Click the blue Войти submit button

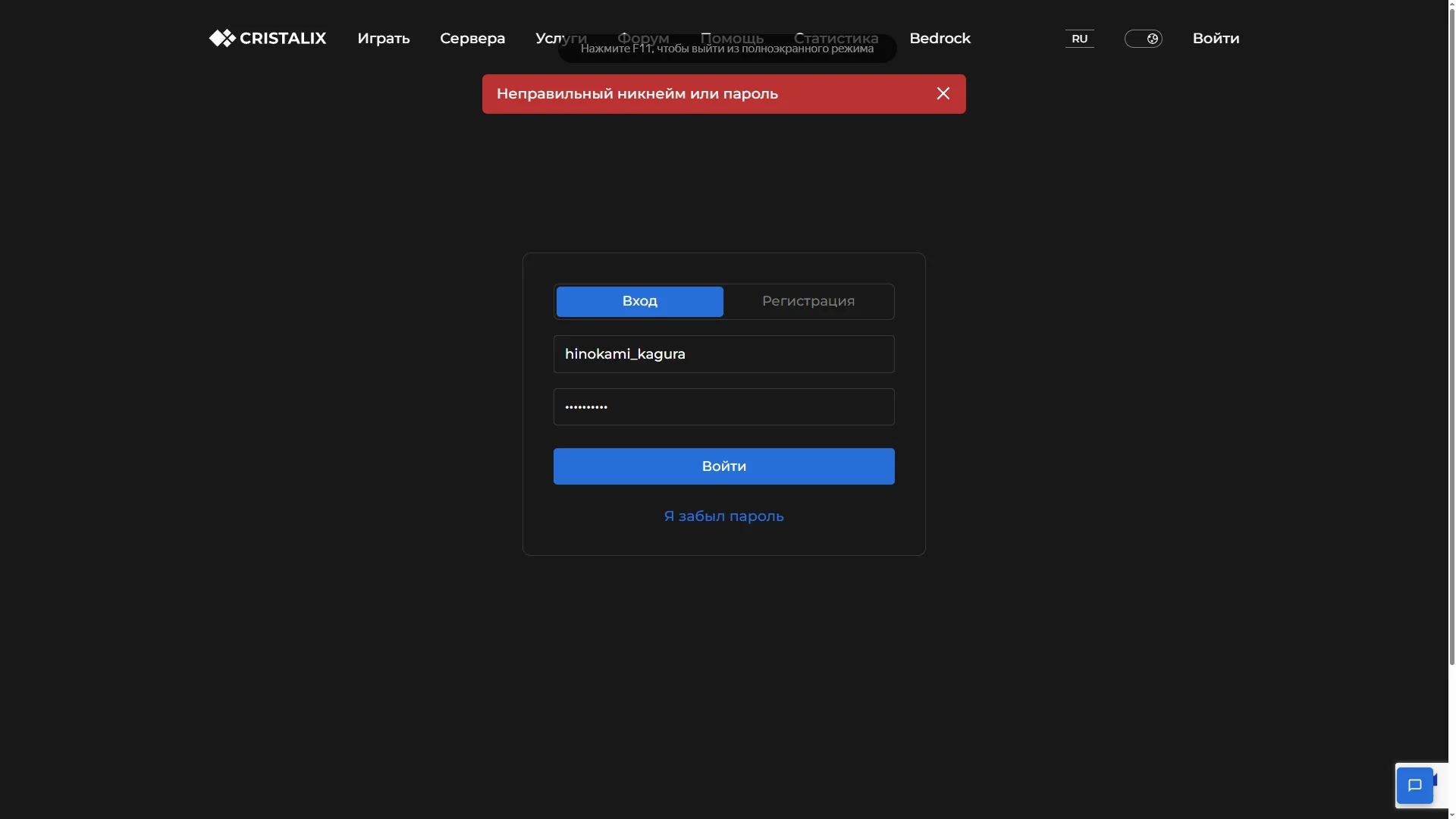[724, 466]
